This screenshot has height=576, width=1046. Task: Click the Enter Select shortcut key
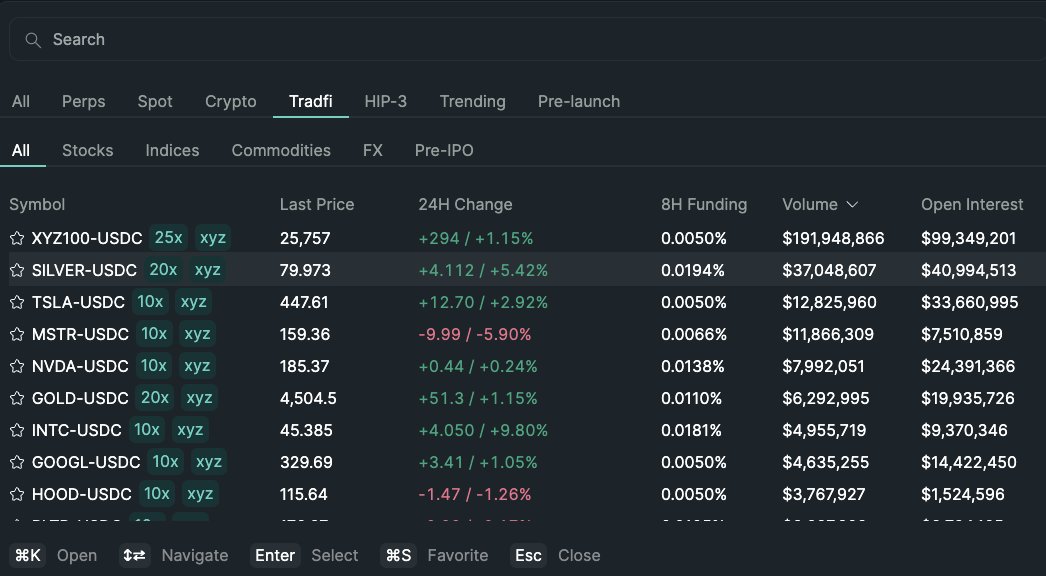click(x=275, y=555)
